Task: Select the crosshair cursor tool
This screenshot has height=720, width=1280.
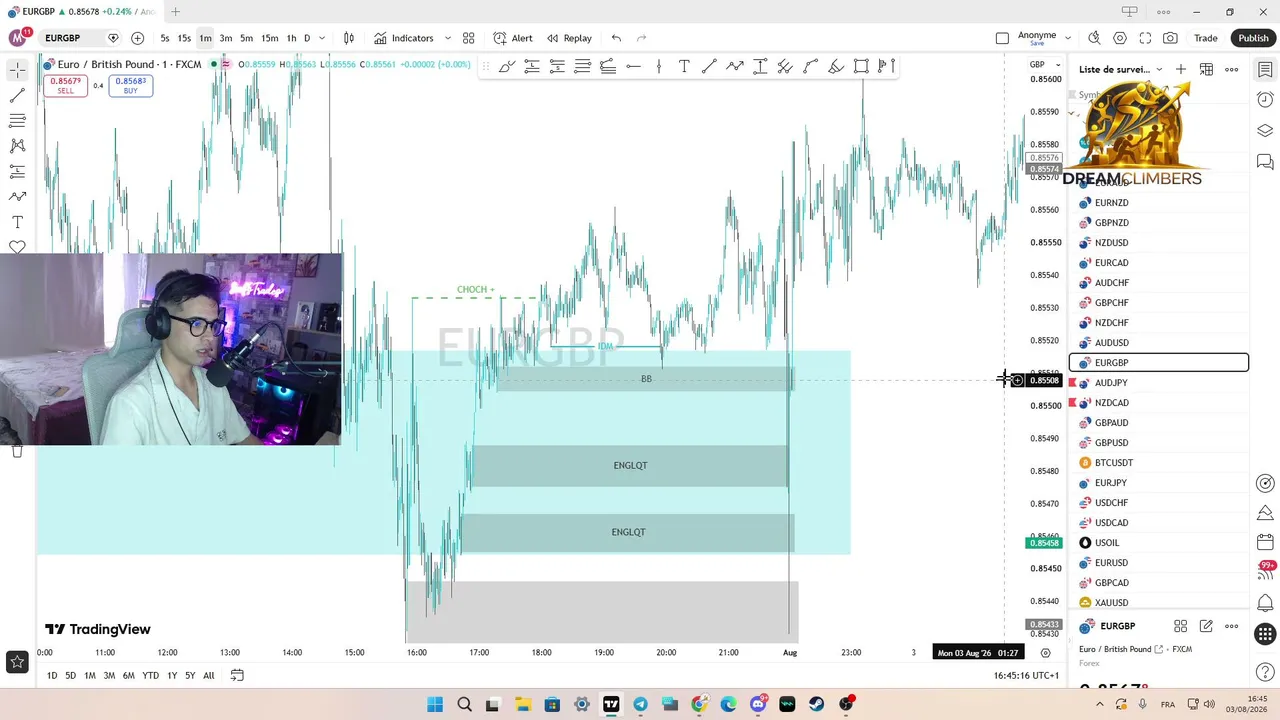Action: 17,70
